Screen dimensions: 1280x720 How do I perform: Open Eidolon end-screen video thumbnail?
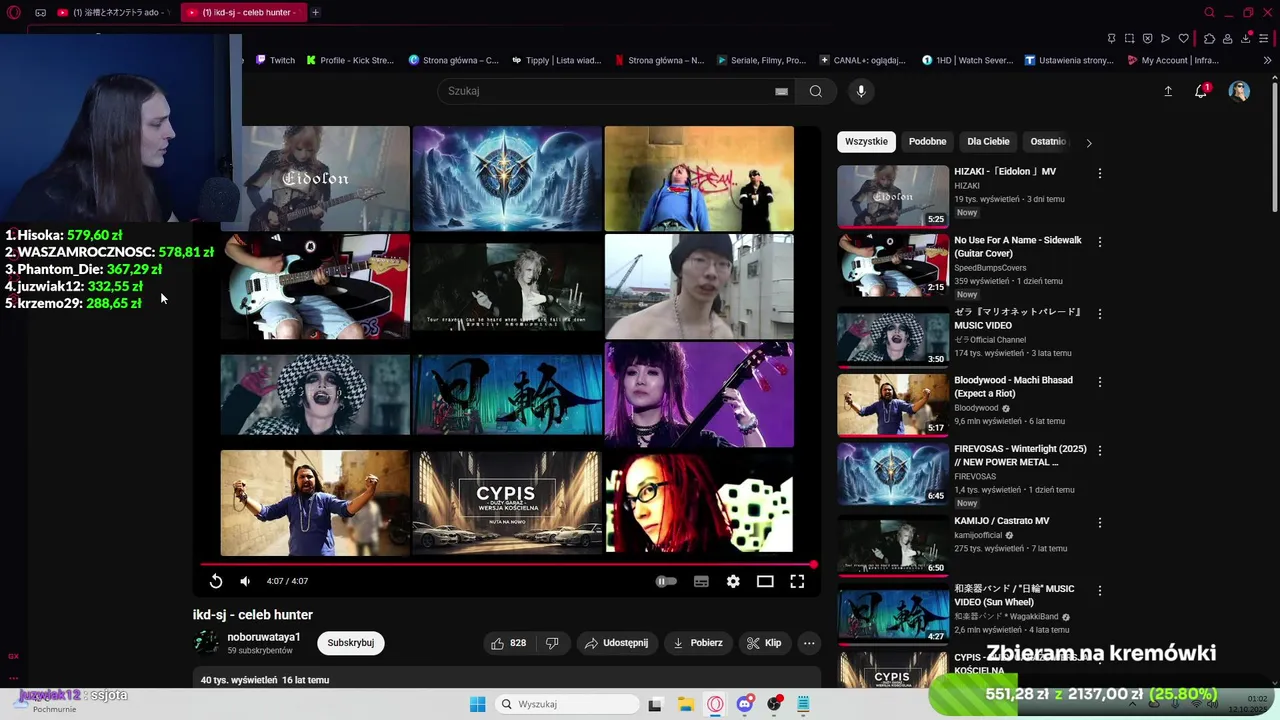(314, 178)
